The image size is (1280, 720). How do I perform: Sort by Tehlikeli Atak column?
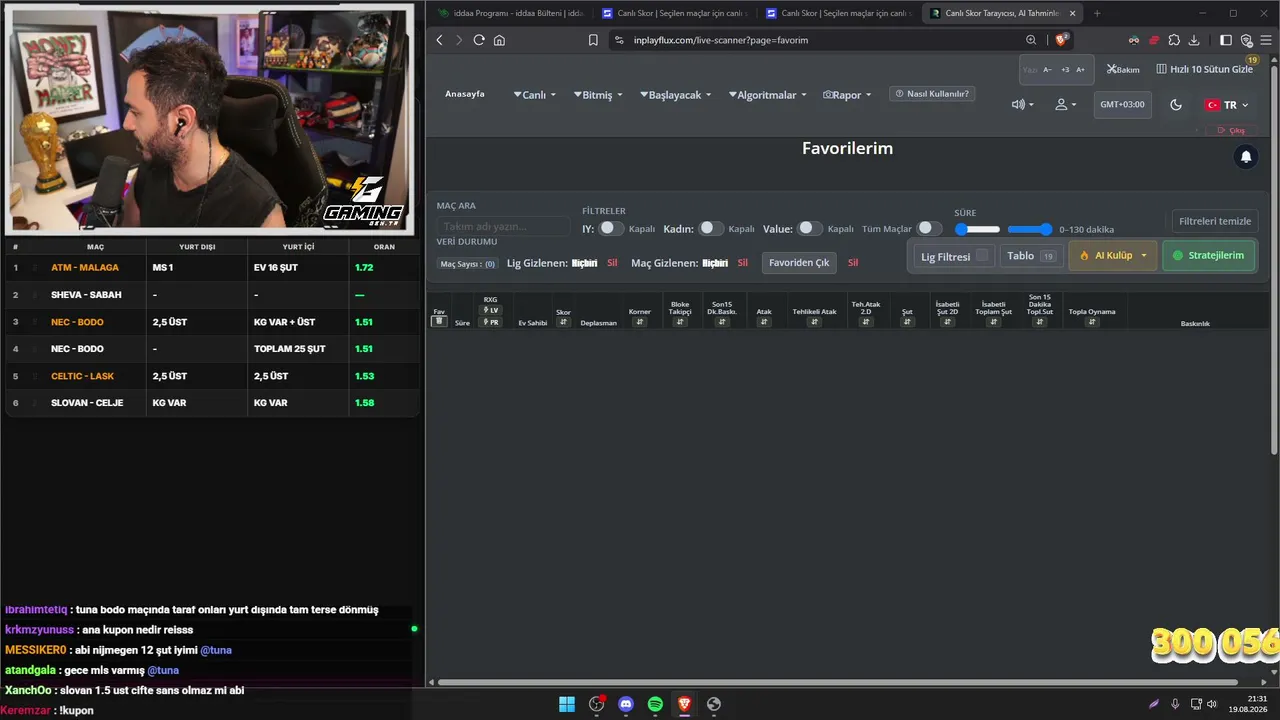point(814,322)
